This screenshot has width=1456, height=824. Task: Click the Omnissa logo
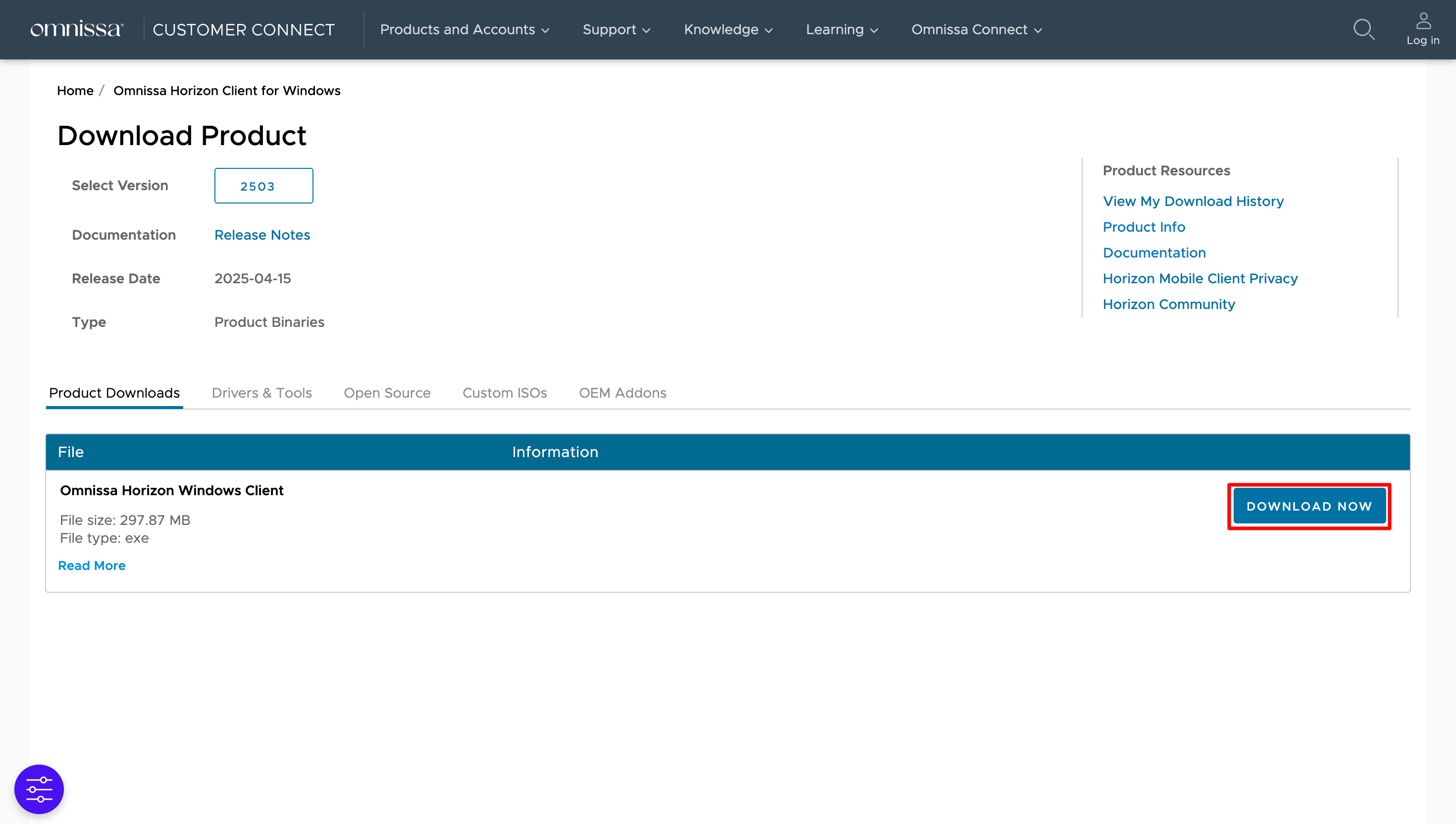click(77, 29)
